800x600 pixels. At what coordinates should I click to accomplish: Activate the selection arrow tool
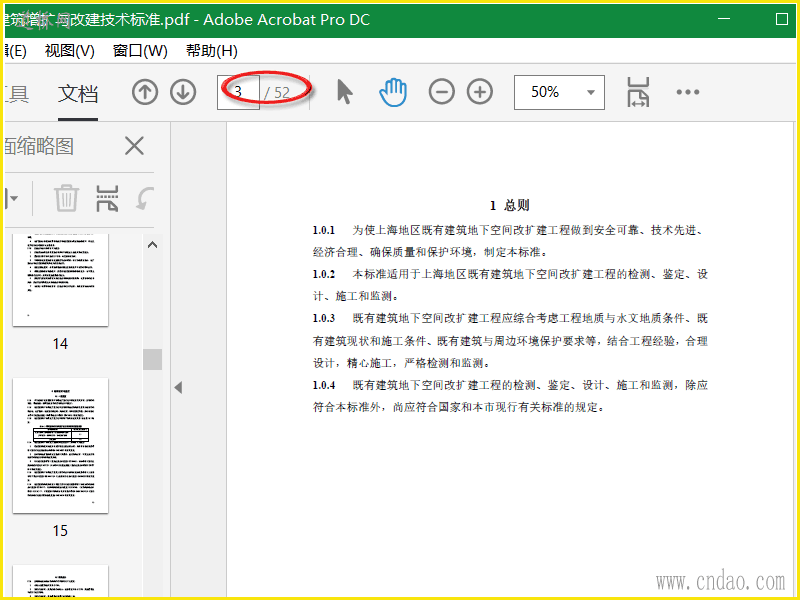pyautogui.click(x=345, y=92)
